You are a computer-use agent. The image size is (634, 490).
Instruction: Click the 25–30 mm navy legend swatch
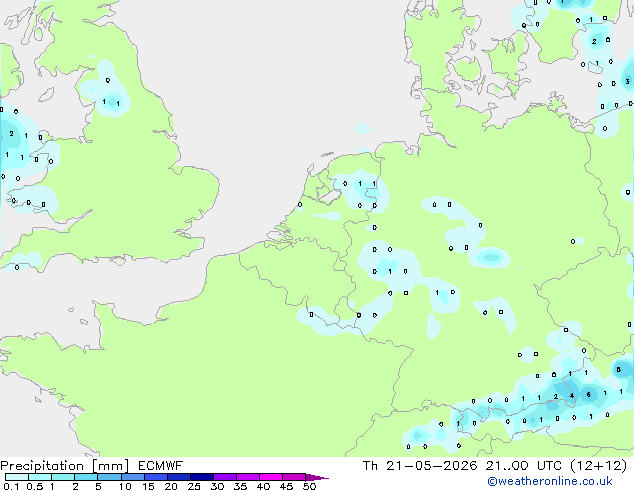(202, 477)
